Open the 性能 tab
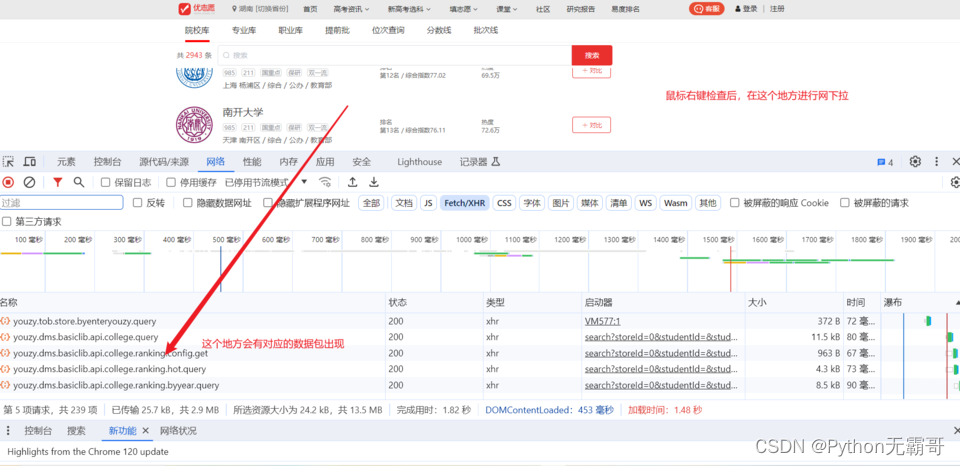Screen dimensions: 960x466 pos(252,162)
